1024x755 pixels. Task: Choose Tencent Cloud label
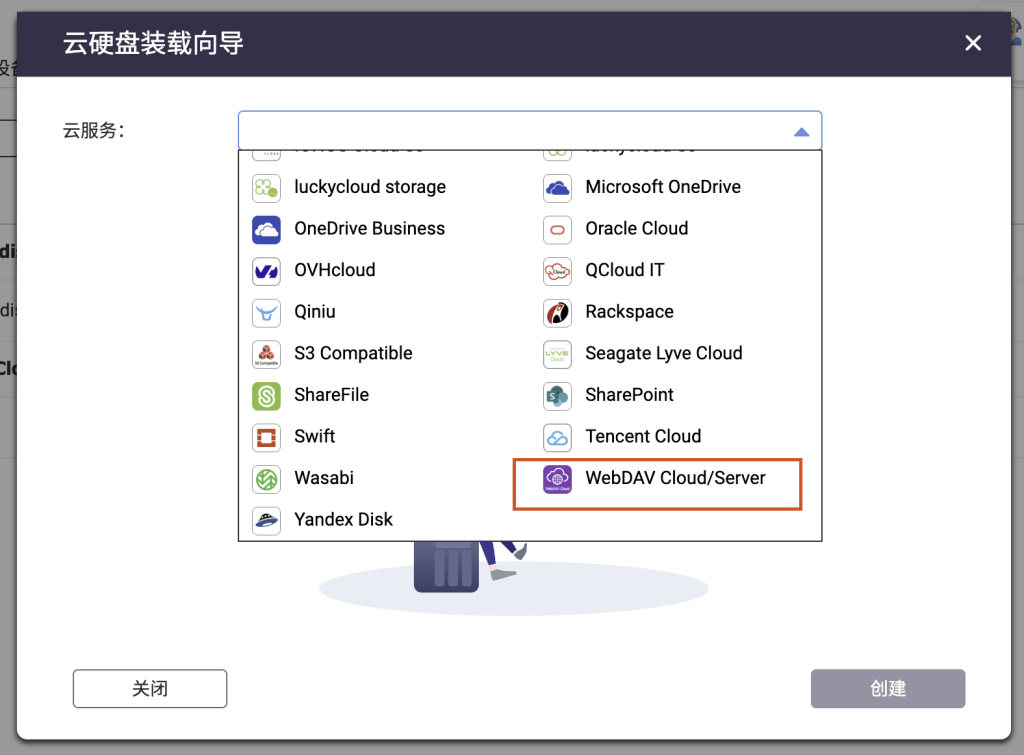pyautogui.click(x=643, y=436)
